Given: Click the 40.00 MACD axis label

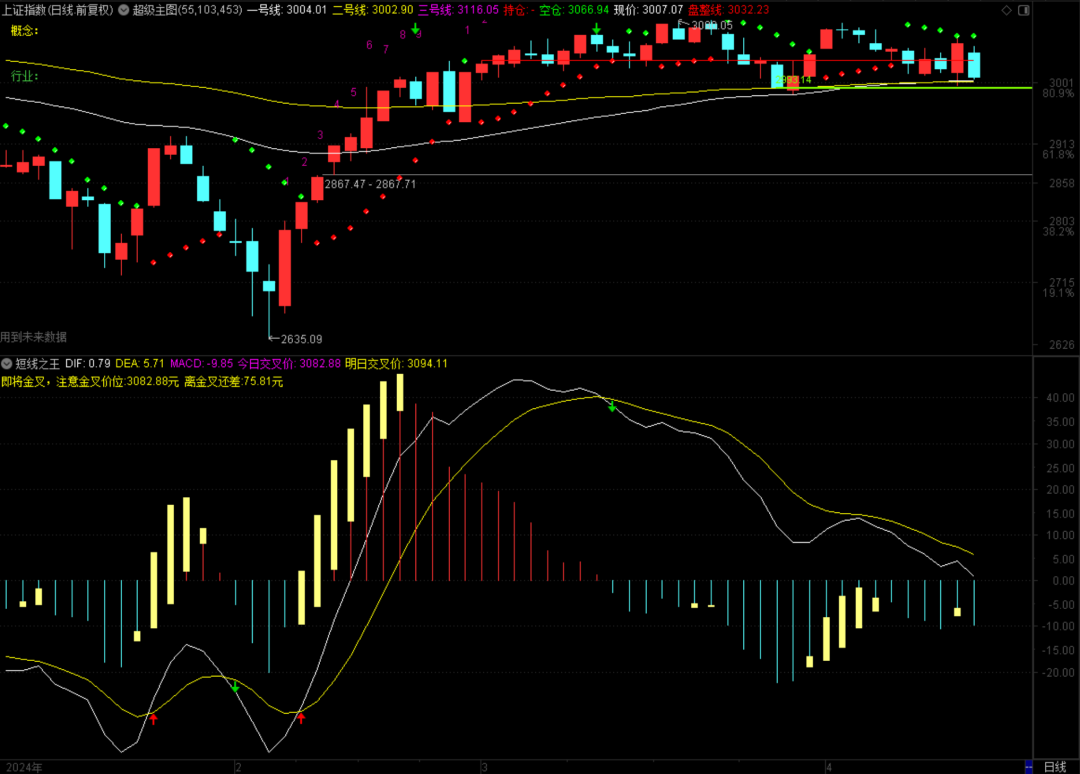Looking at the screenshot, I should (x=1061, y=397).
